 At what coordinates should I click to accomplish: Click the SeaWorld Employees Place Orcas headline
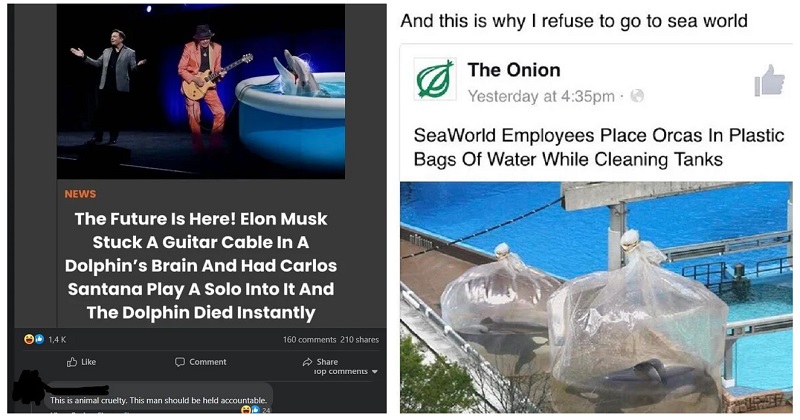click(598, 147)
